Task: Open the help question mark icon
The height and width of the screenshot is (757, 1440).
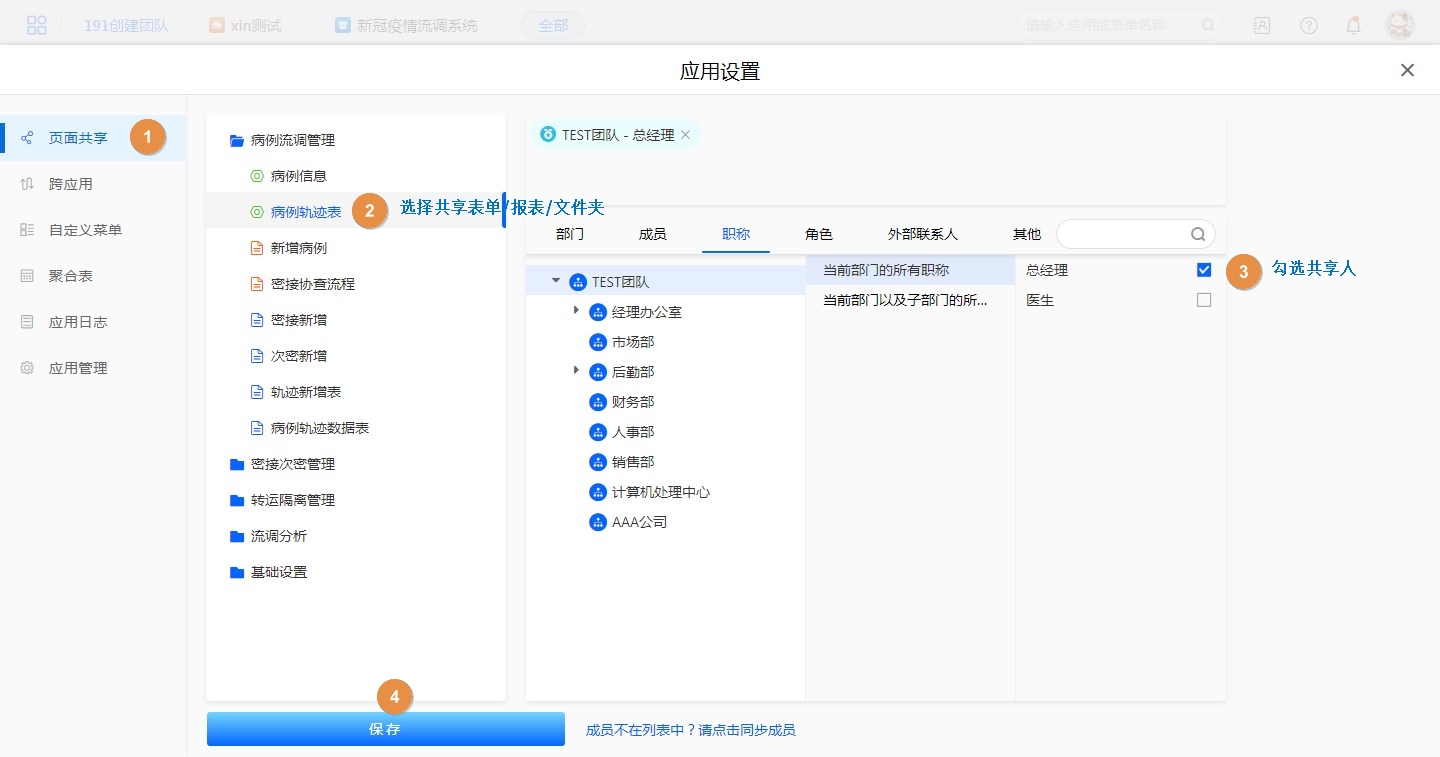Action: pos(1309,26)
